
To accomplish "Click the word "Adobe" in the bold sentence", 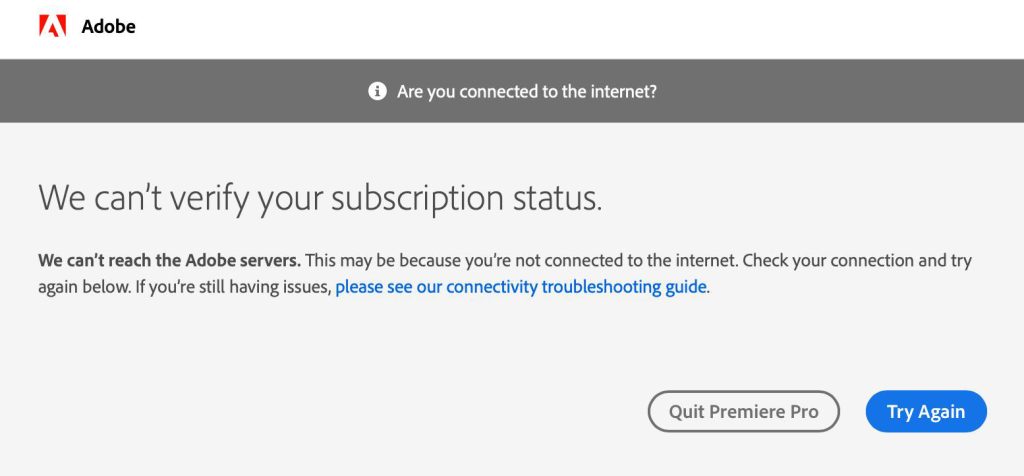I will point(211,261).
